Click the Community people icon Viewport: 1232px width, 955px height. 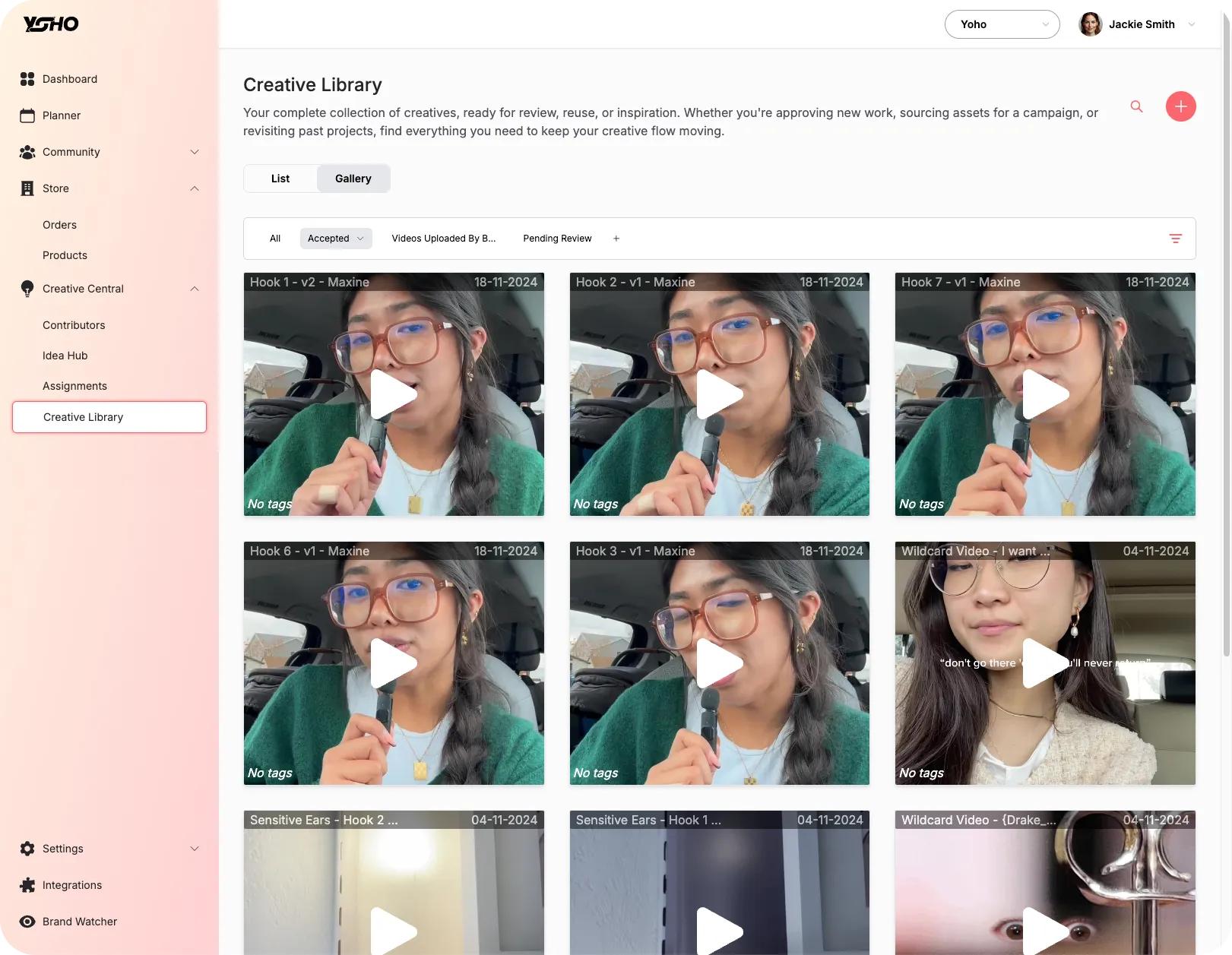point(27,152)
